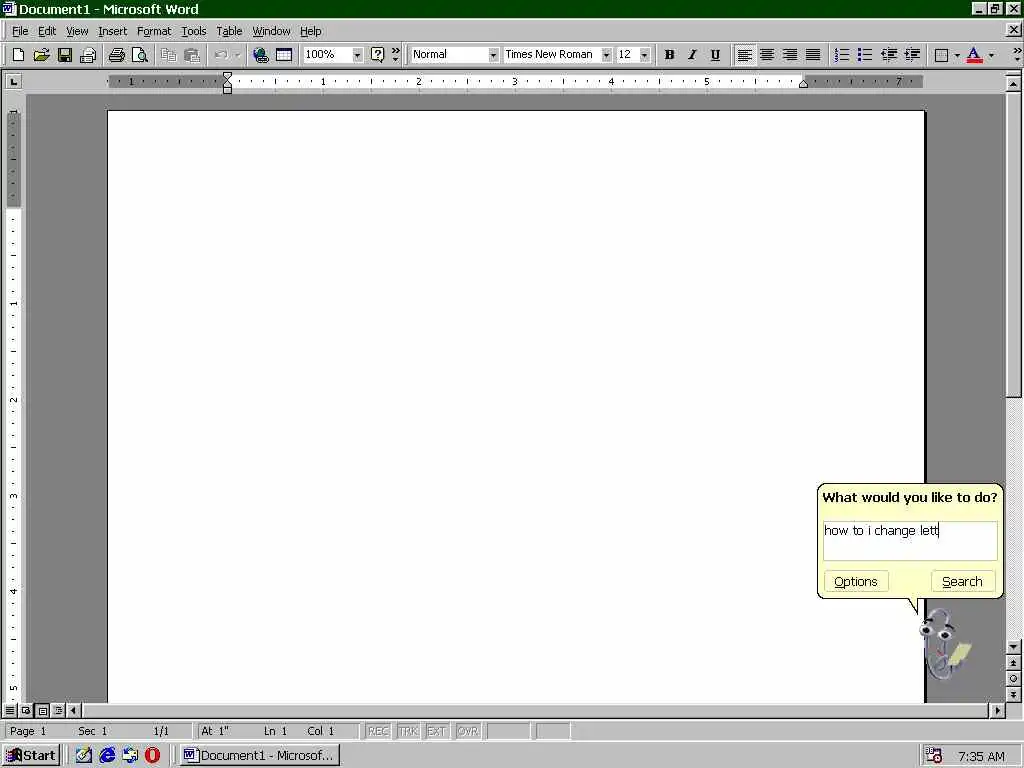Open the Times New Roman font dropdown
The image size is (1024, 768).
pyautogui.click(x=606, y=55)
